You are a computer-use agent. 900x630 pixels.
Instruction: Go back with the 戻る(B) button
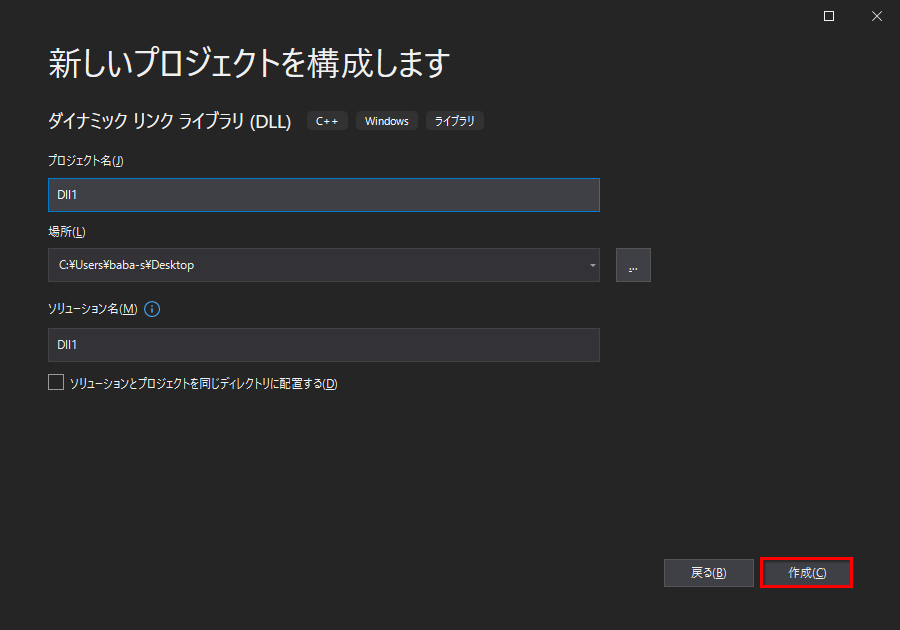point(708,573)
